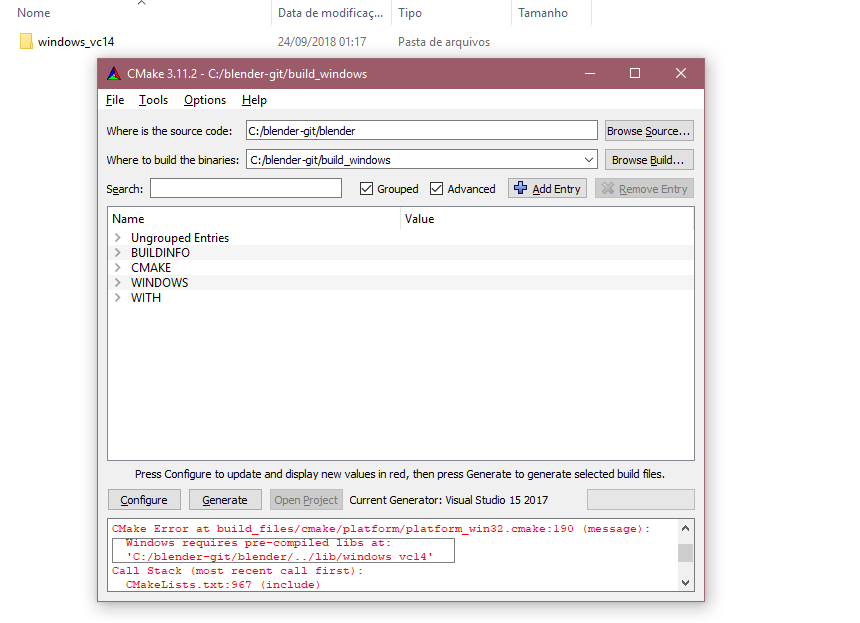The image size is (860, 623).
Task: Click the date 24/09/2018 01:17
Action: [322, 42]
